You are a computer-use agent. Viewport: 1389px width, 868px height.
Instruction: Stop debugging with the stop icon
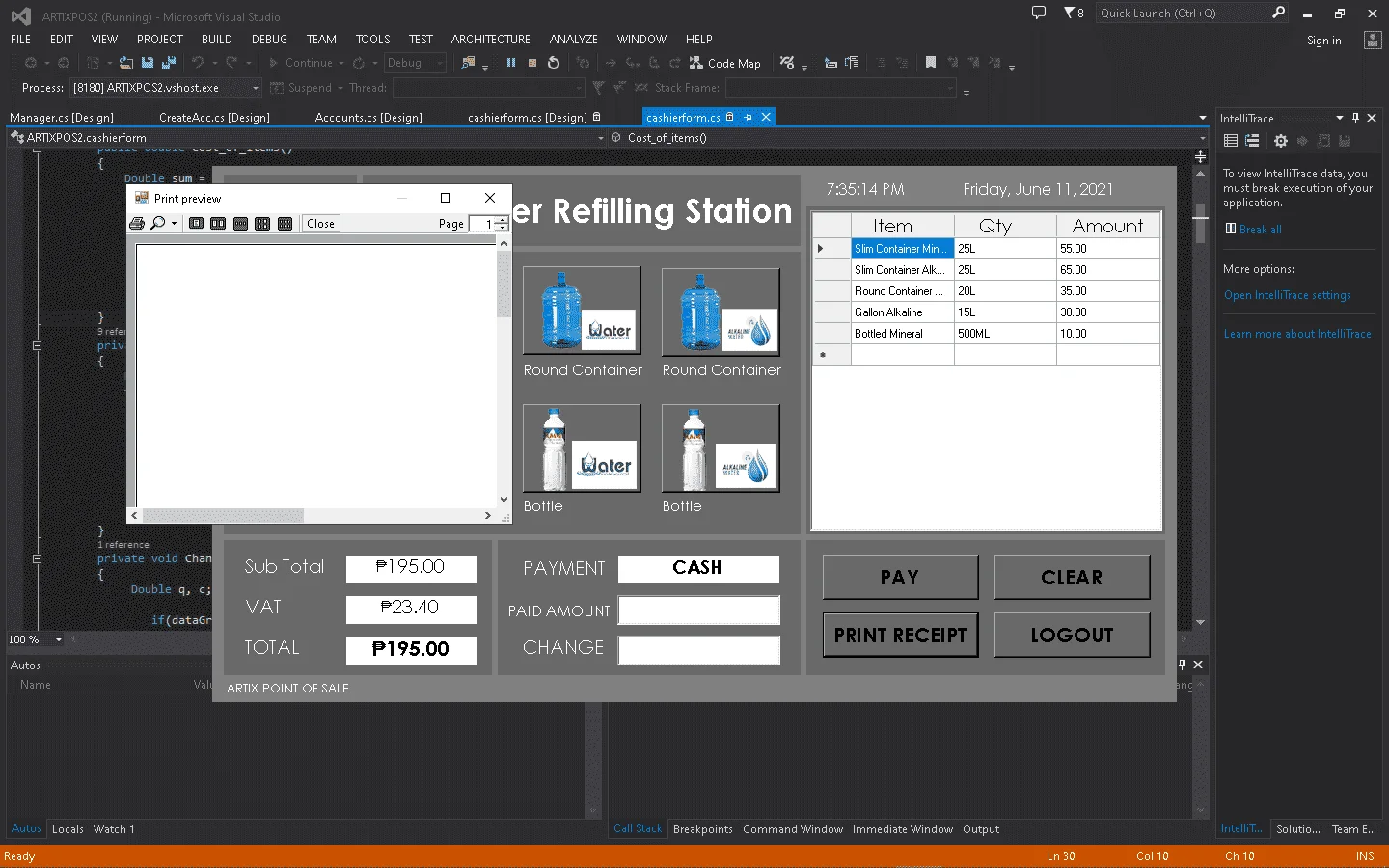[x=532, y=63]
